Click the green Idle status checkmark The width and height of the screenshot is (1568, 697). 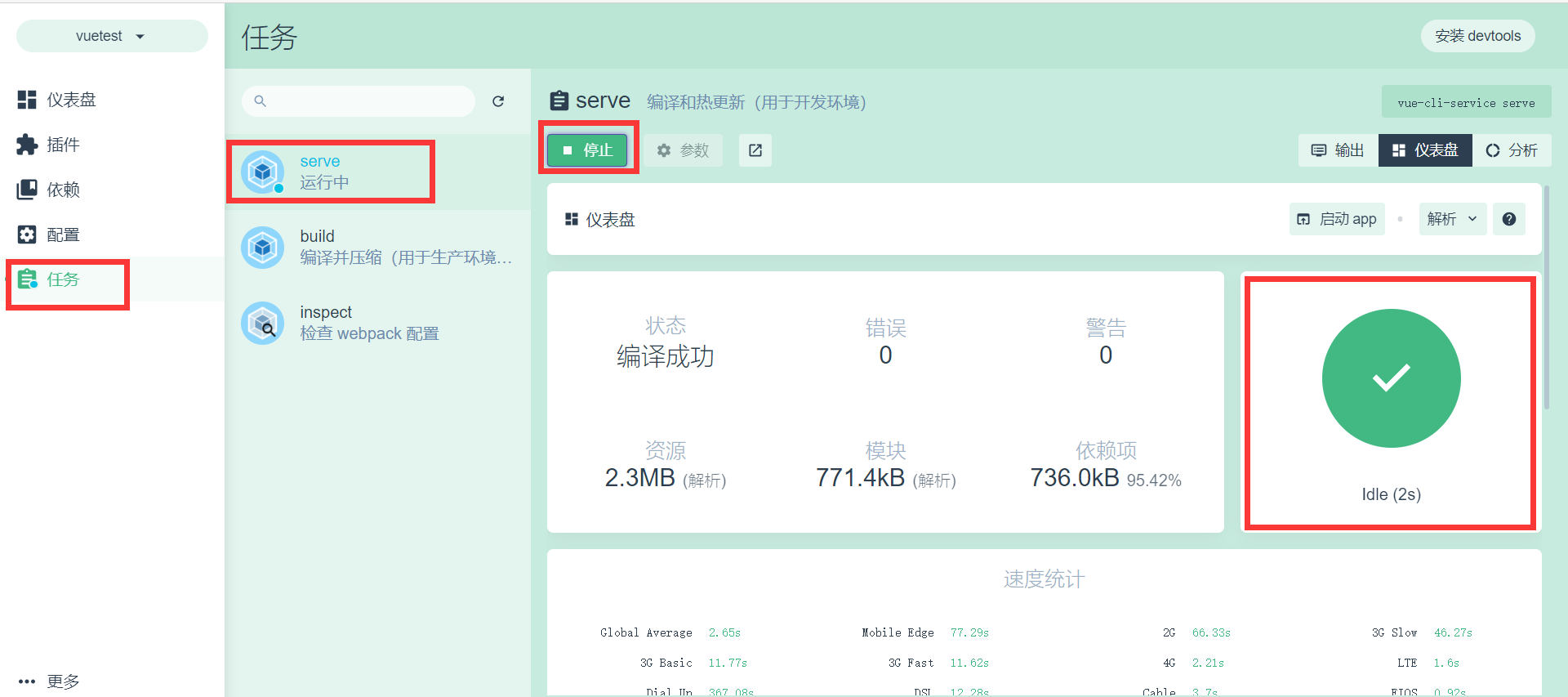point(1391,378)
